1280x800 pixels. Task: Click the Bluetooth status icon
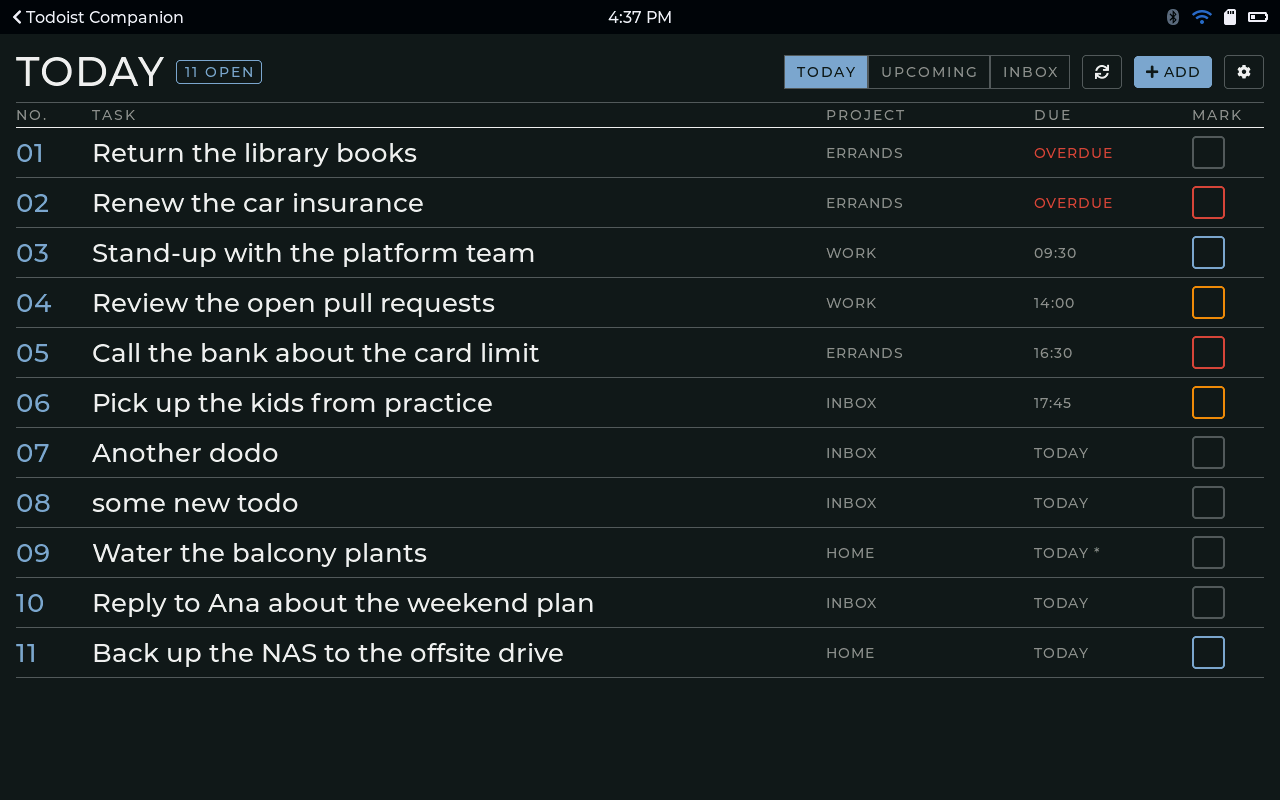pos(1173,17)
